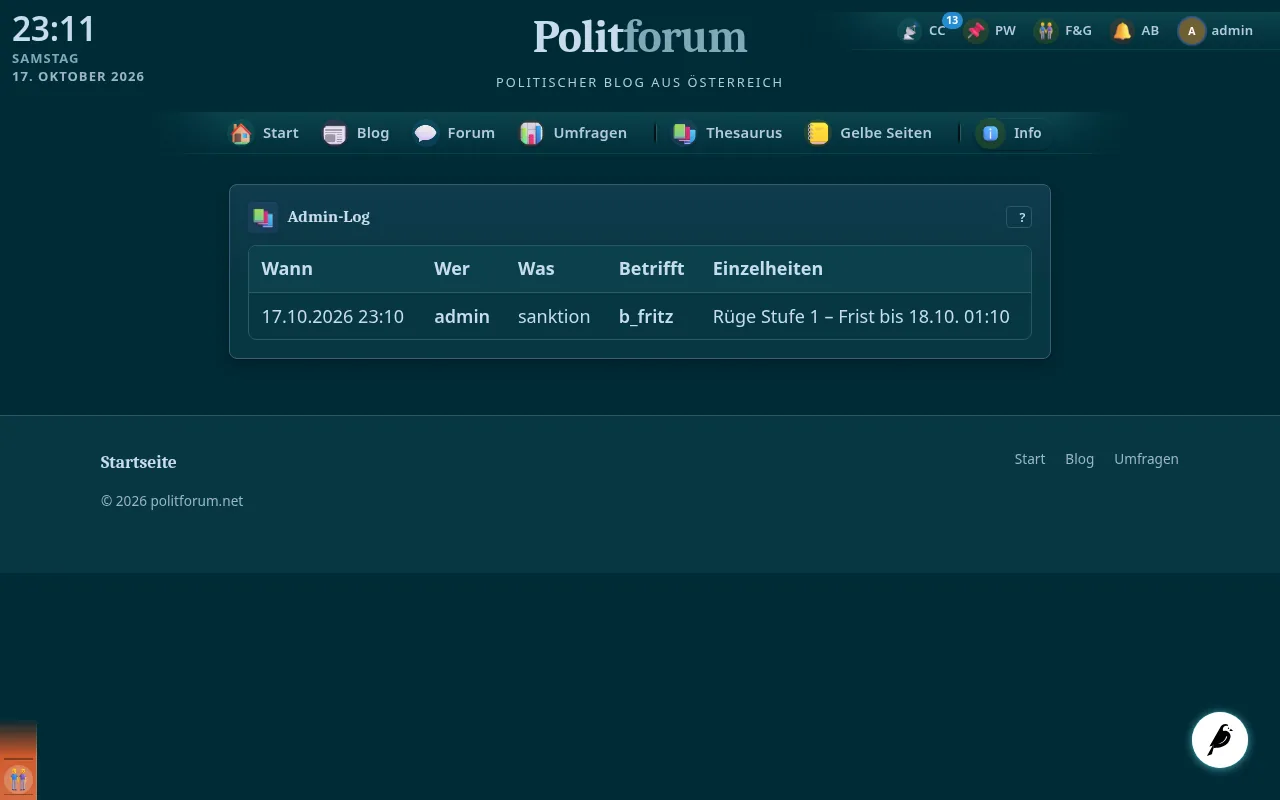The height and width of the screenshot is (800, 1280).
Task: Select Thesaurus in main navigation
Action: coord(744,133)
